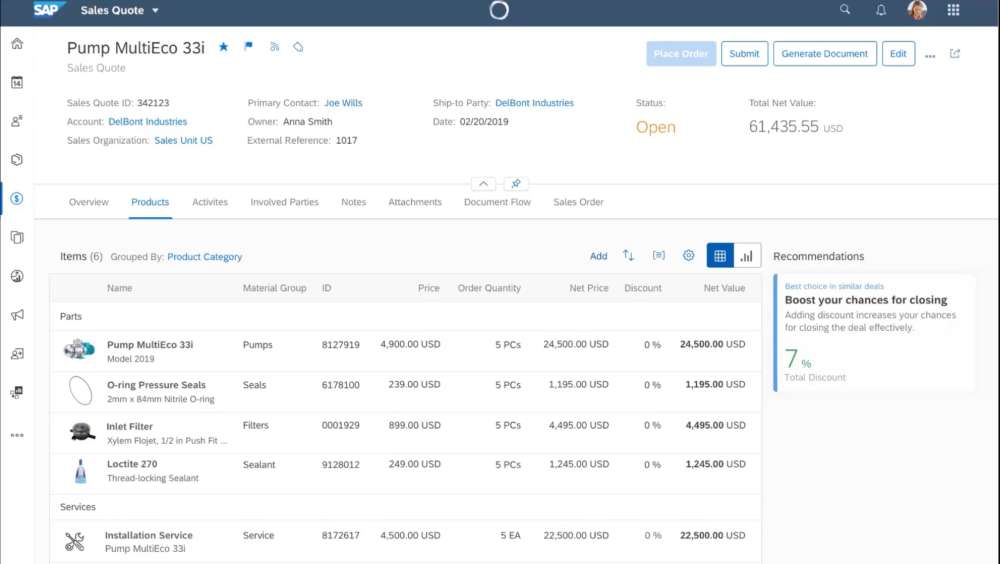Screen dimensions: 1000x564
Task: Open more header actions ellipsis
Action: pyautogui.click(x=930, y=56)
